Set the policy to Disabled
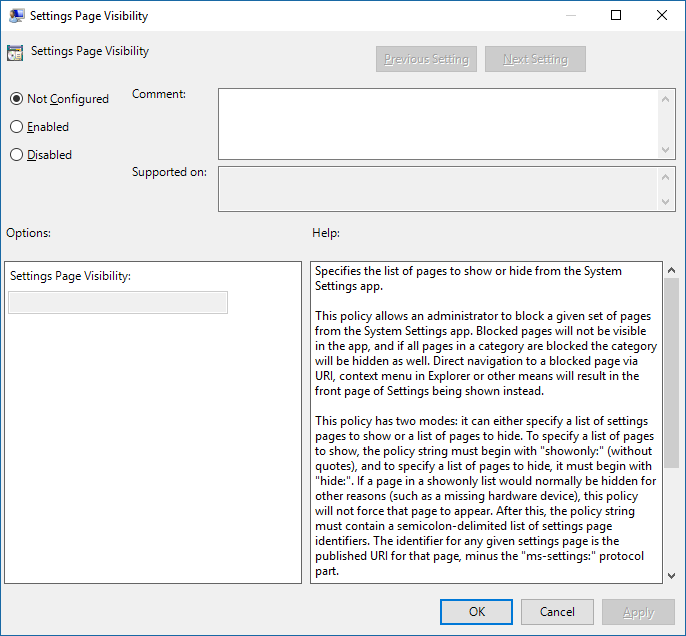The height and width of the screenshot is (636, 686). pyautogui.click(x=16, y=155)
